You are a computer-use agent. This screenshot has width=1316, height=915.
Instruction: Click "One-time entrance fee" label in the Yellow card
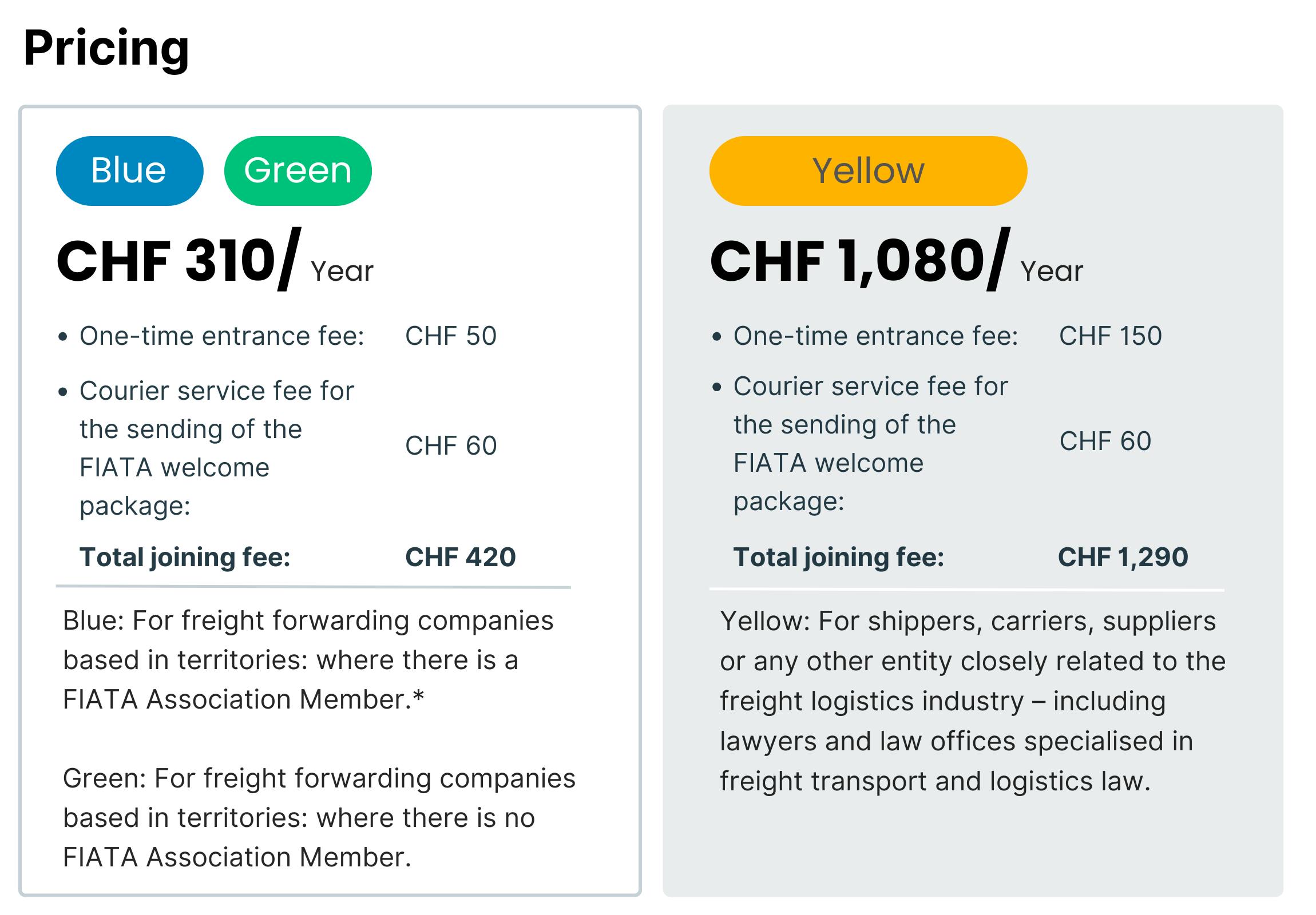click(x=875, y=336)
